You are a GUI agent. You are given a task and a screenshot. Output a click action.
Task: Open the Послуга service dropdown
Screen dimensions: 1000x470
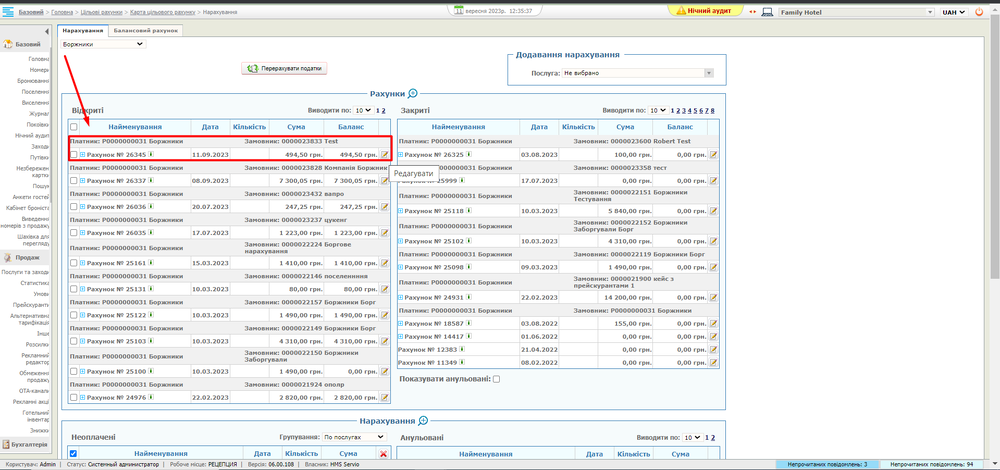[x=637, y=73]
